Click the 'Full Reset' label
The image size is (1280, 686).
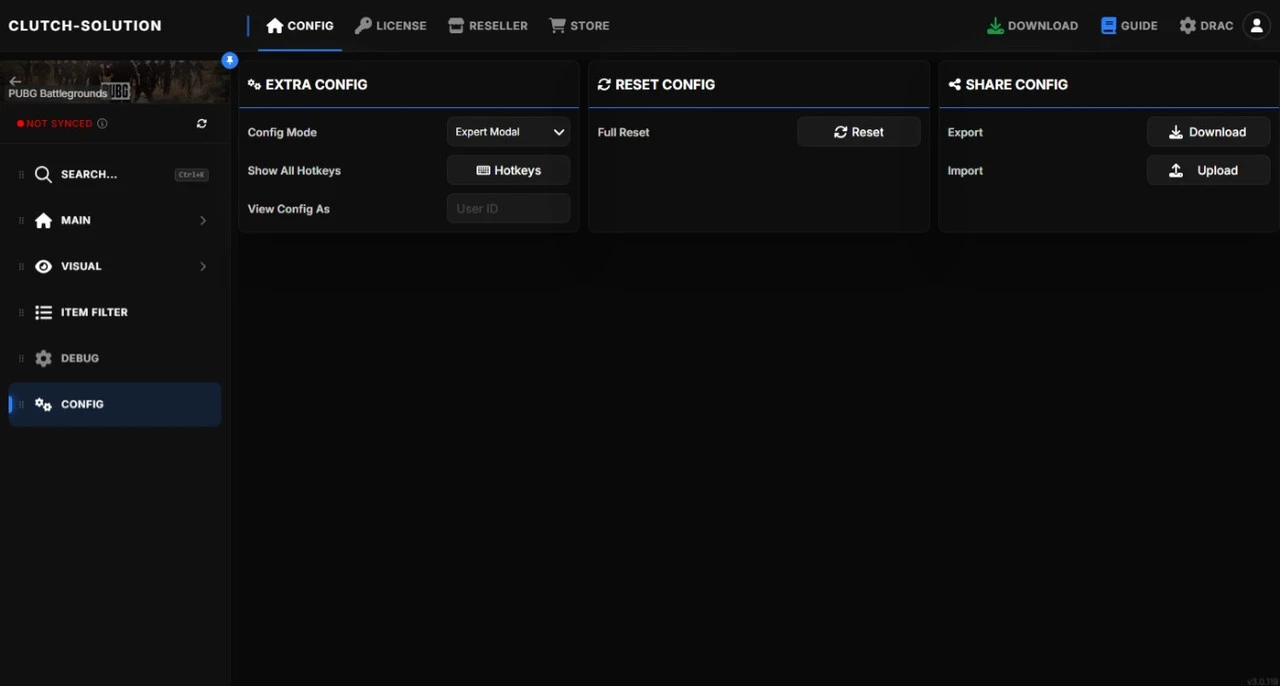coord(623,132)
